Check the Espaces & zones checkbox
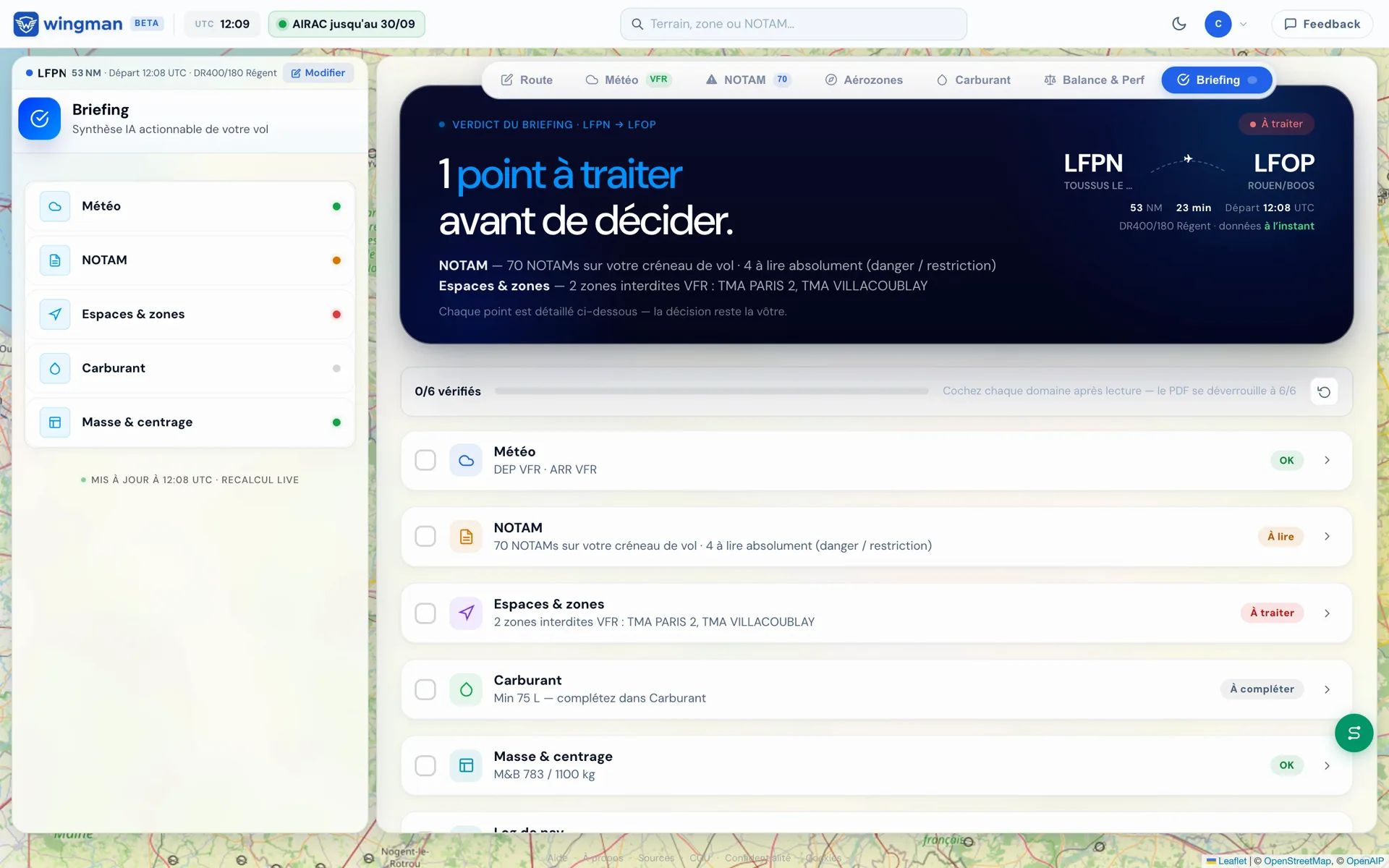 click(425, 613)
